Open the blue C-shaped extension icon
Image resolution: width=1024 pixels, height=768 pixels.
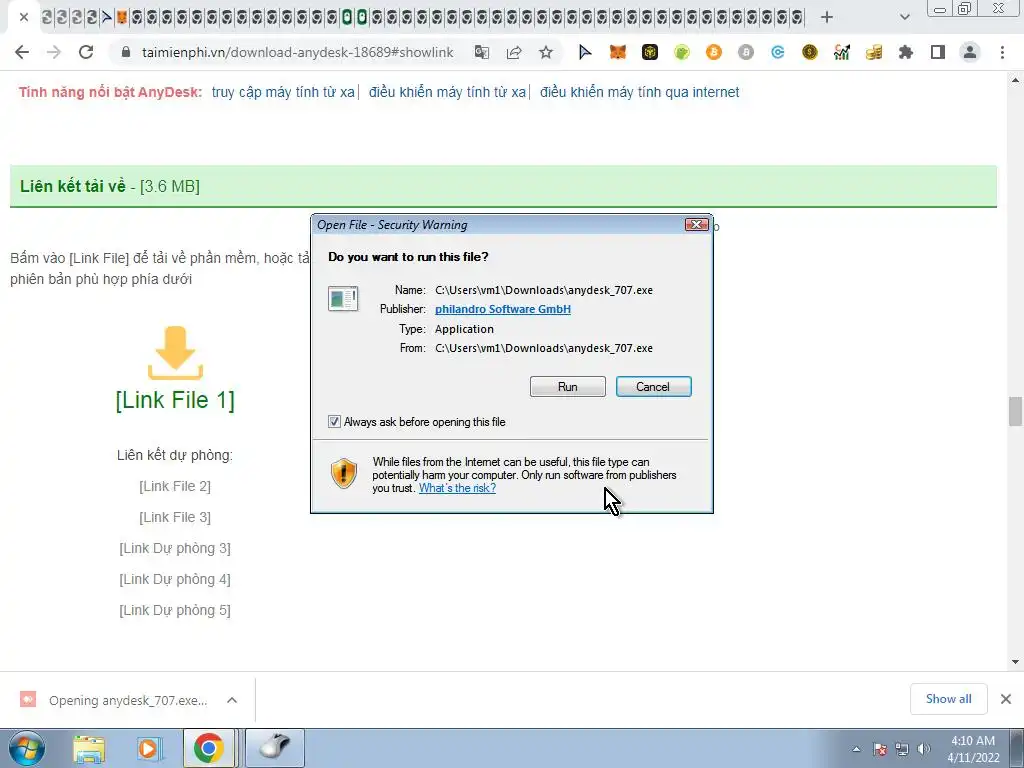[x=778, y=52]
